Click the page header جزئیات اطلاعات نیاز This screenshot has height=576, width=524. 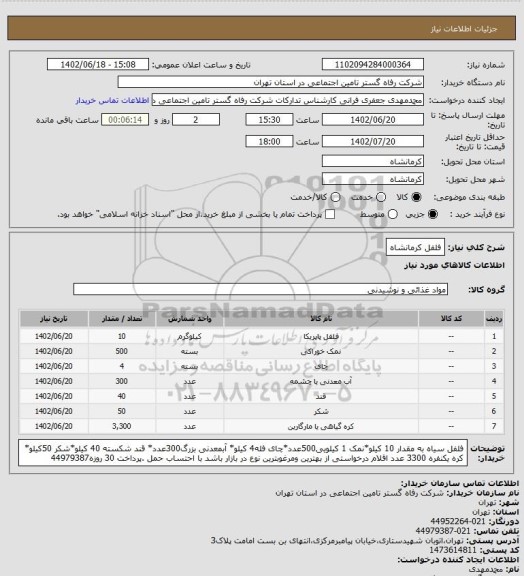coord(464,29)
